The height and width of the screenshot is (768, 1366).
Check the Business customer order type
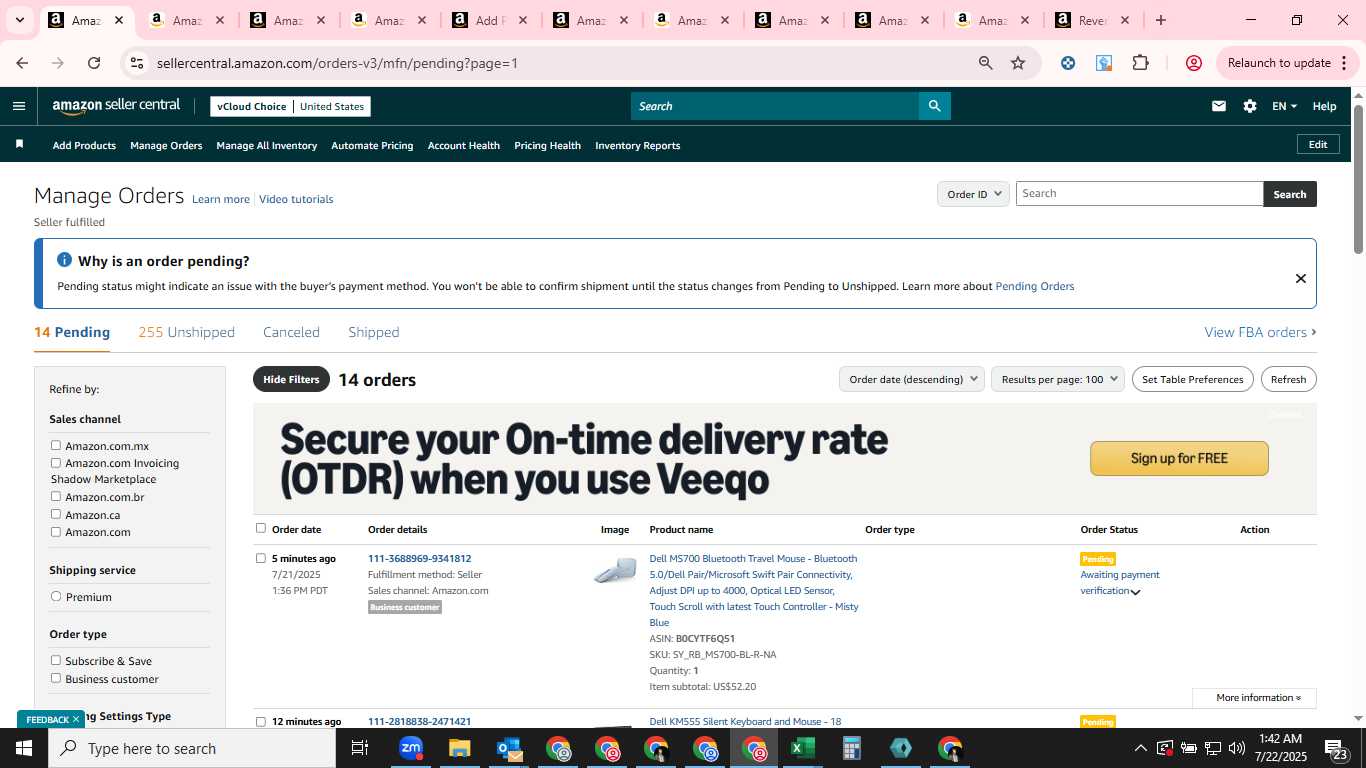56,679
